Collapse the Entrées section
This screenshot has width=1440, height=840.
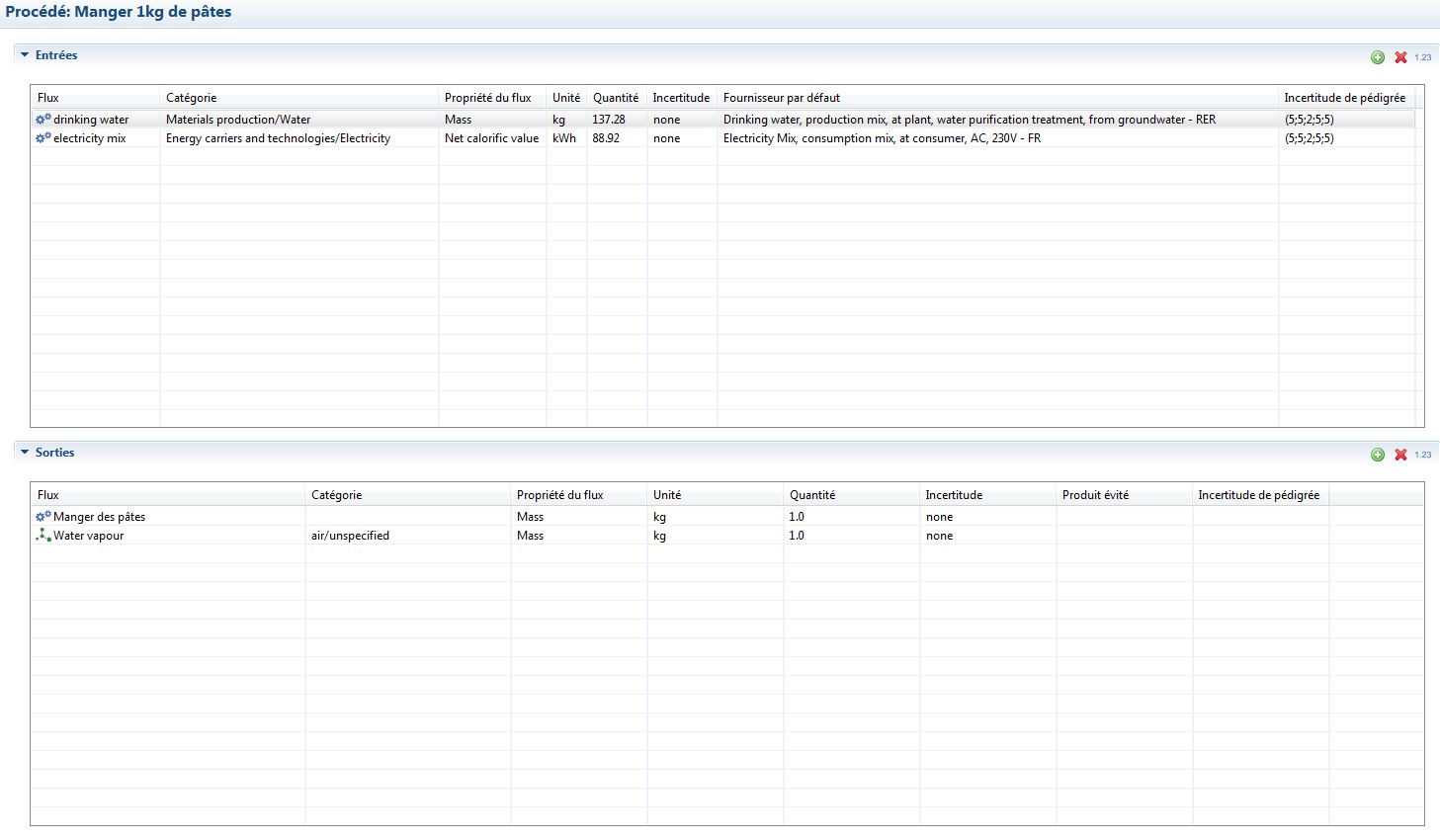click(x=25, y=55)
